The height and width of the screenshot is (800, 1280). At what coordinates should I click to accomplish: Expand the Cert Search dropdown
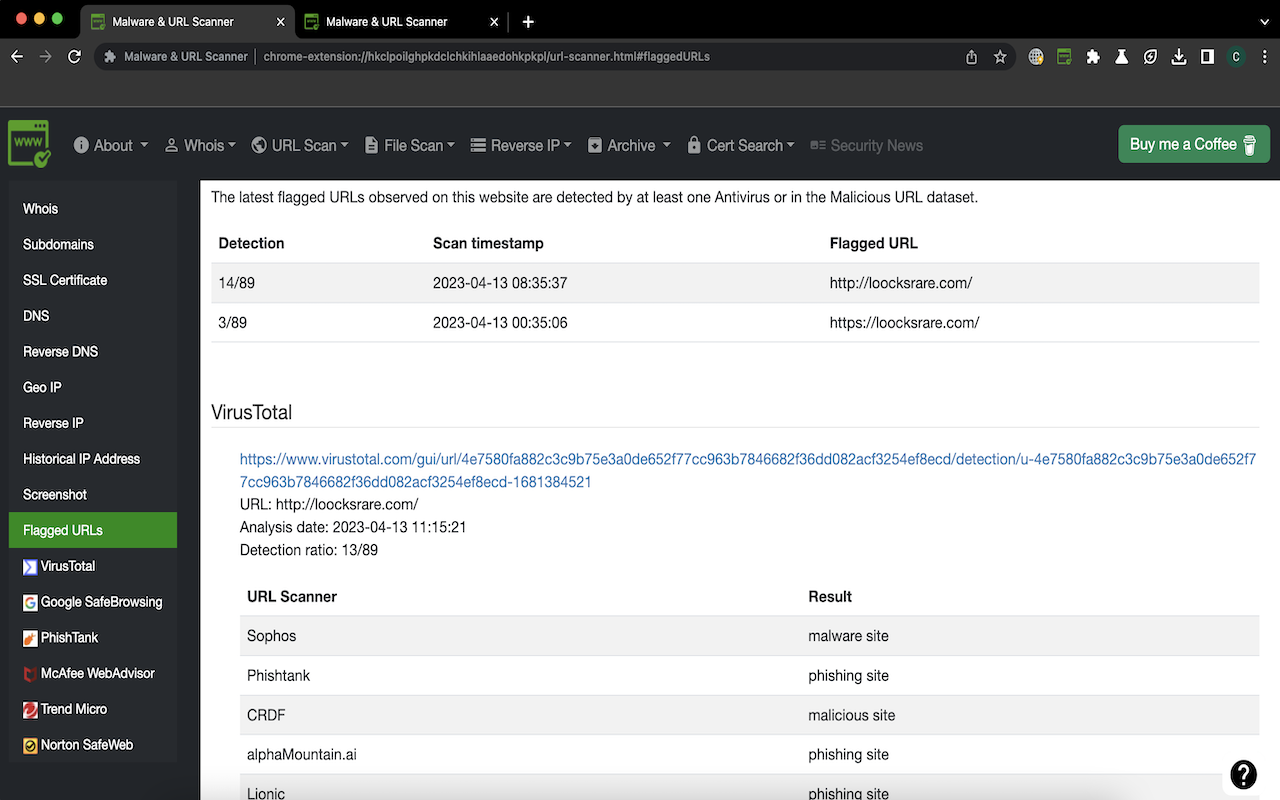tap(741, 146)
